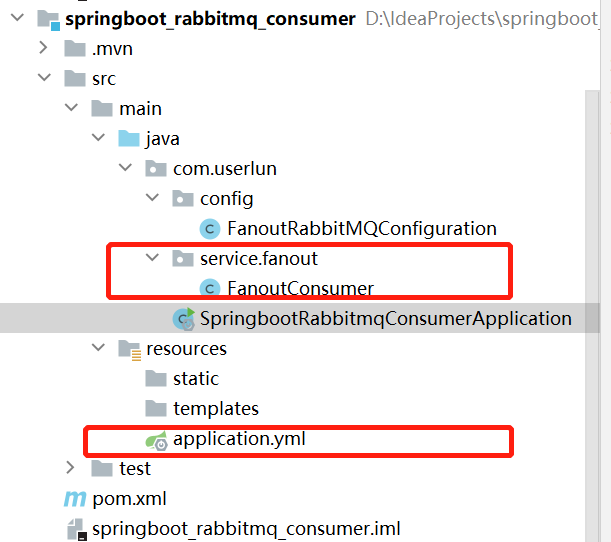The width and height of the screenshot is (611, 542).
Task: Click the main folder icon
Action: [102, 108]
